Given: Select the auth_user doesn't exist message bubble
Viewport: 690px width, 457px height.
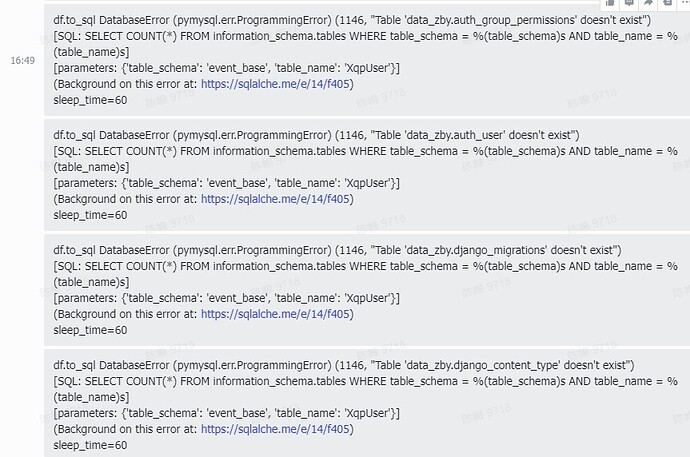Looking at the screenshot, I should coord(367,175).
